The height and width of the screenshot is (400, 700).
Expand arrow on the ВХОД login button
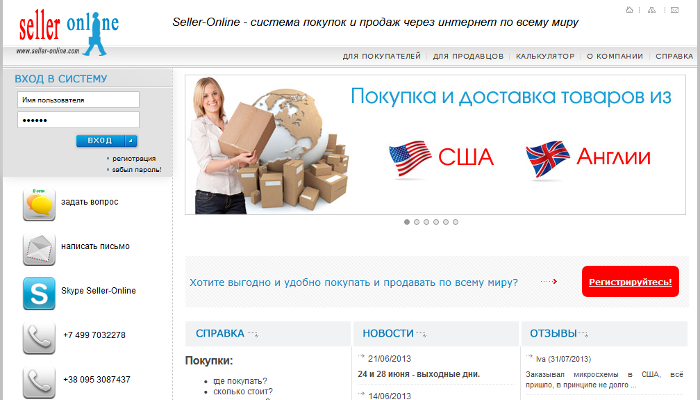[131, 141]
